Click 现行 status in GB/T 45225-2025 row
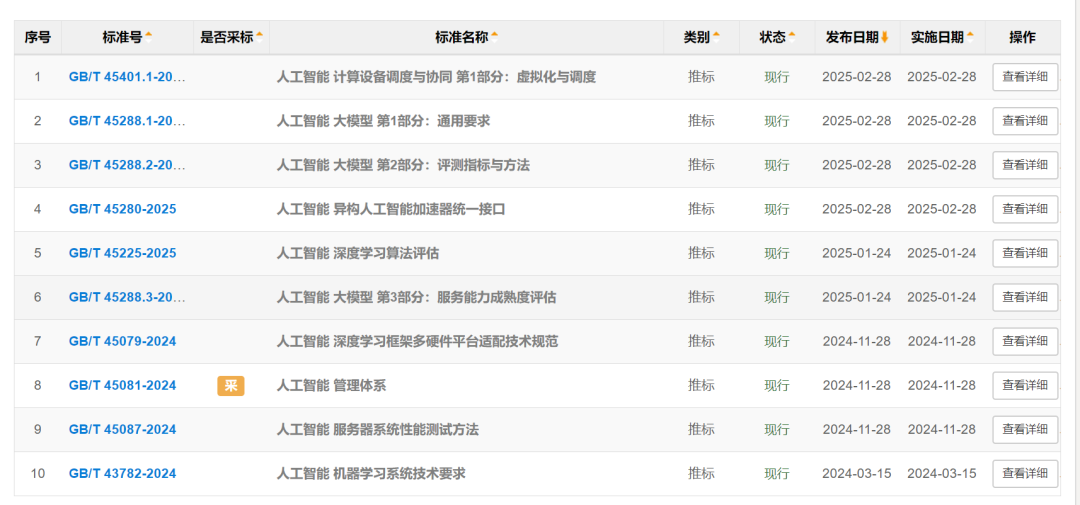 point(777,254)
